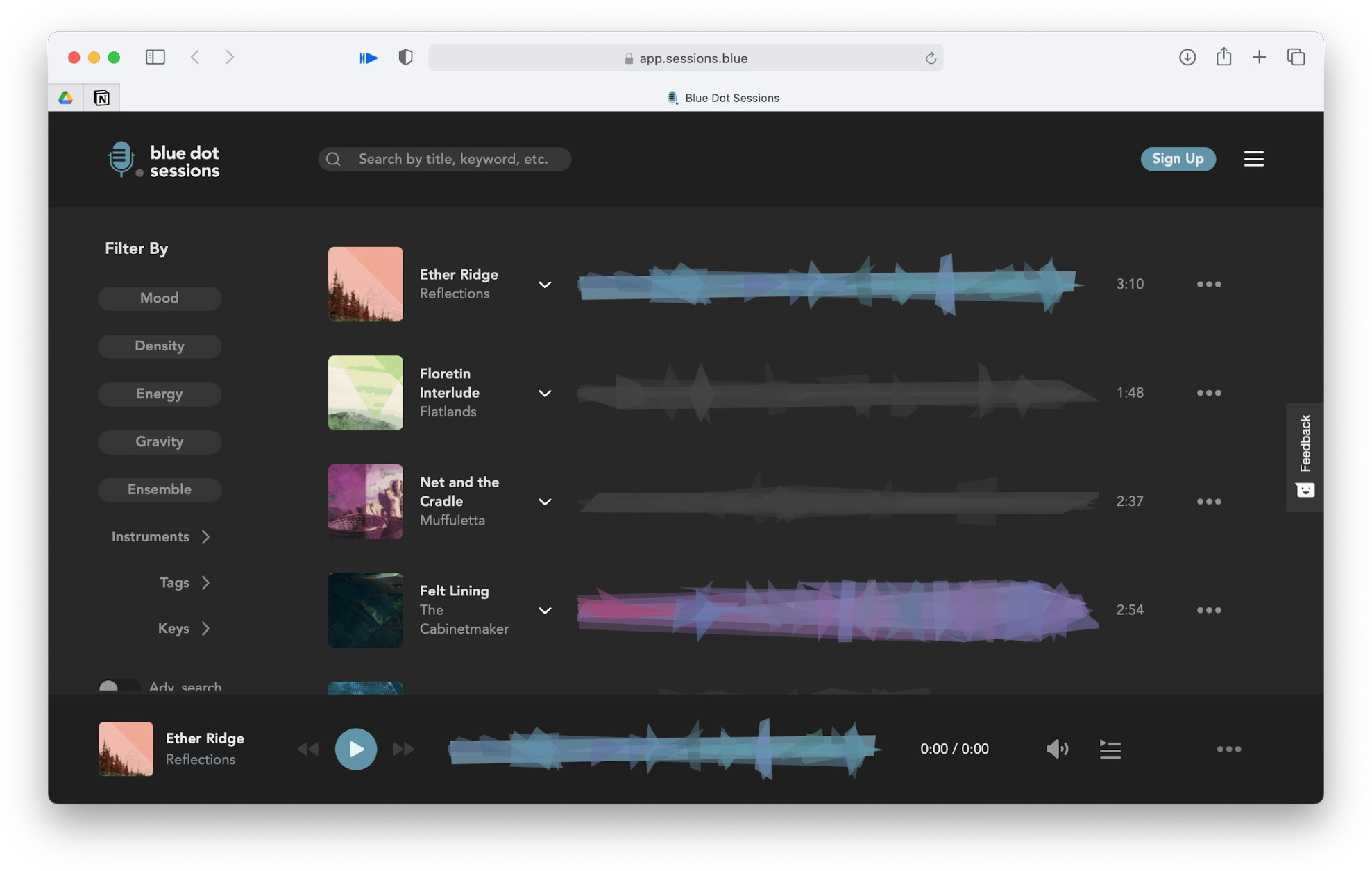Click the play button in the player bar
Screen dimensions: 1372x871
click(355, 749)
